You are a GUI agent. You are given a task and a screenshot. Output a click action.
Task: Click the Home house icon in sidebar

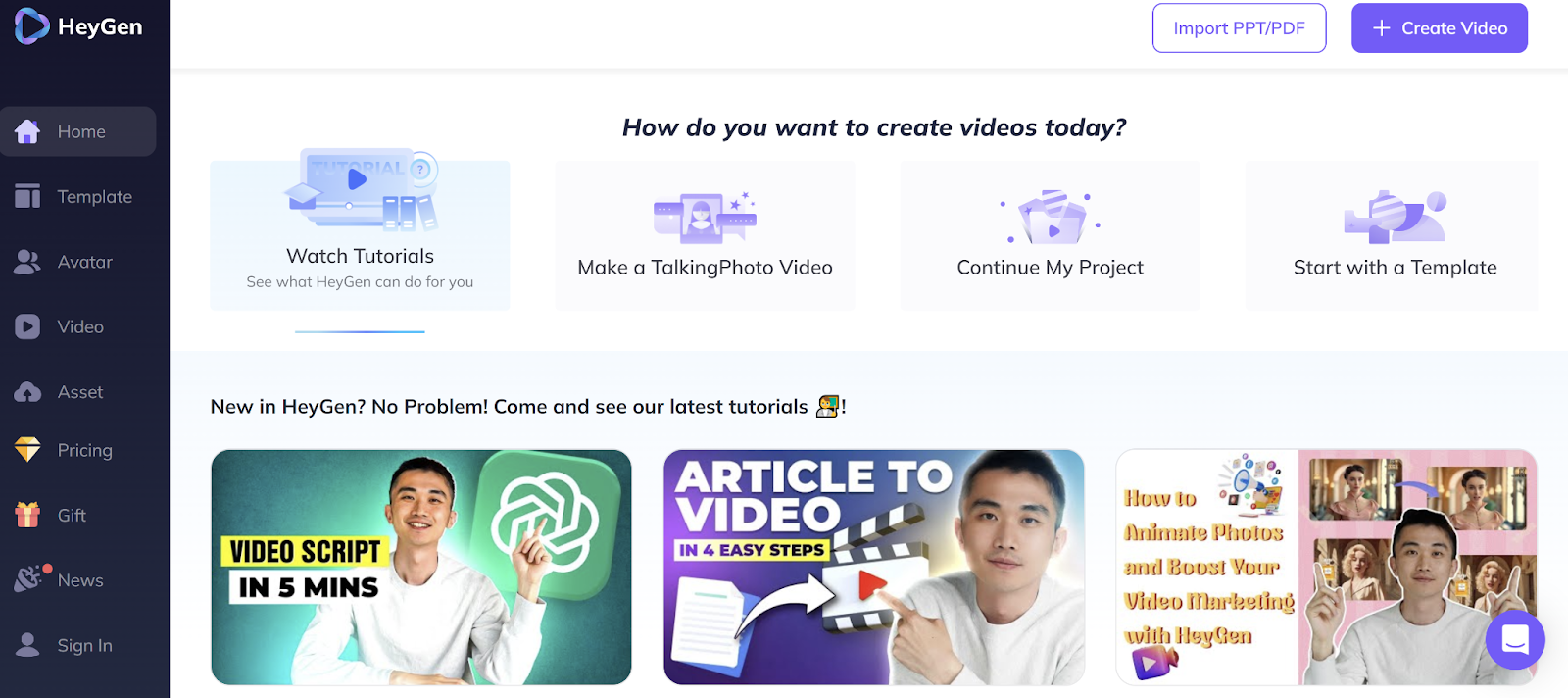(27, 131)
